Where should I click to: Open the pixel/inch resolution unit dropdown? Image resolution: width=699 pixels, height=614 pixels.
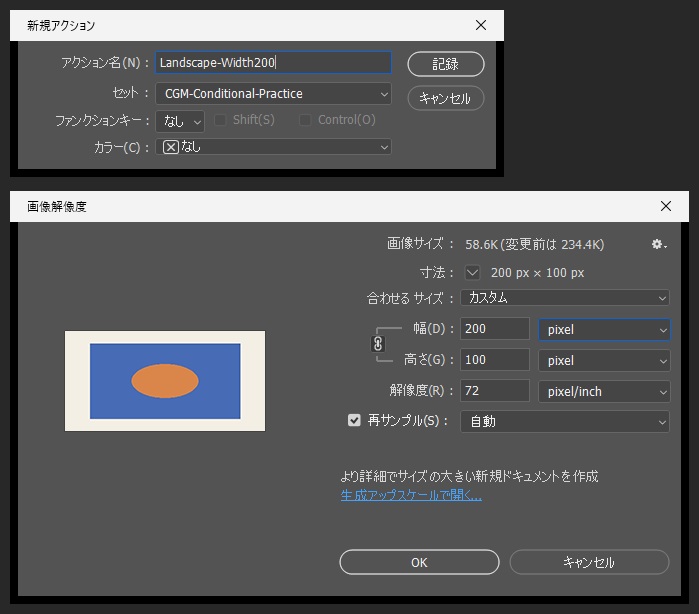[x=604, y=391]
